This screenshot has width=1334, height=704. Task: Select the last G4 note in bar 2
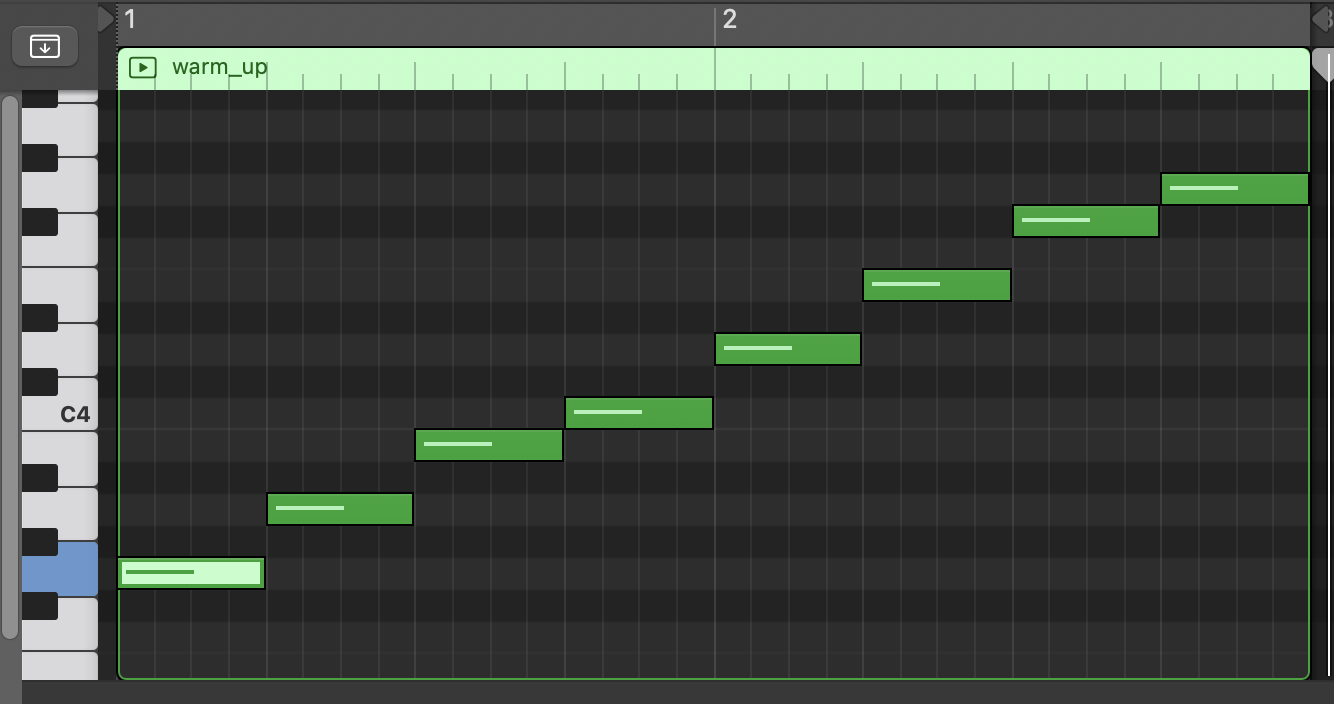[x=1235, y=189]
